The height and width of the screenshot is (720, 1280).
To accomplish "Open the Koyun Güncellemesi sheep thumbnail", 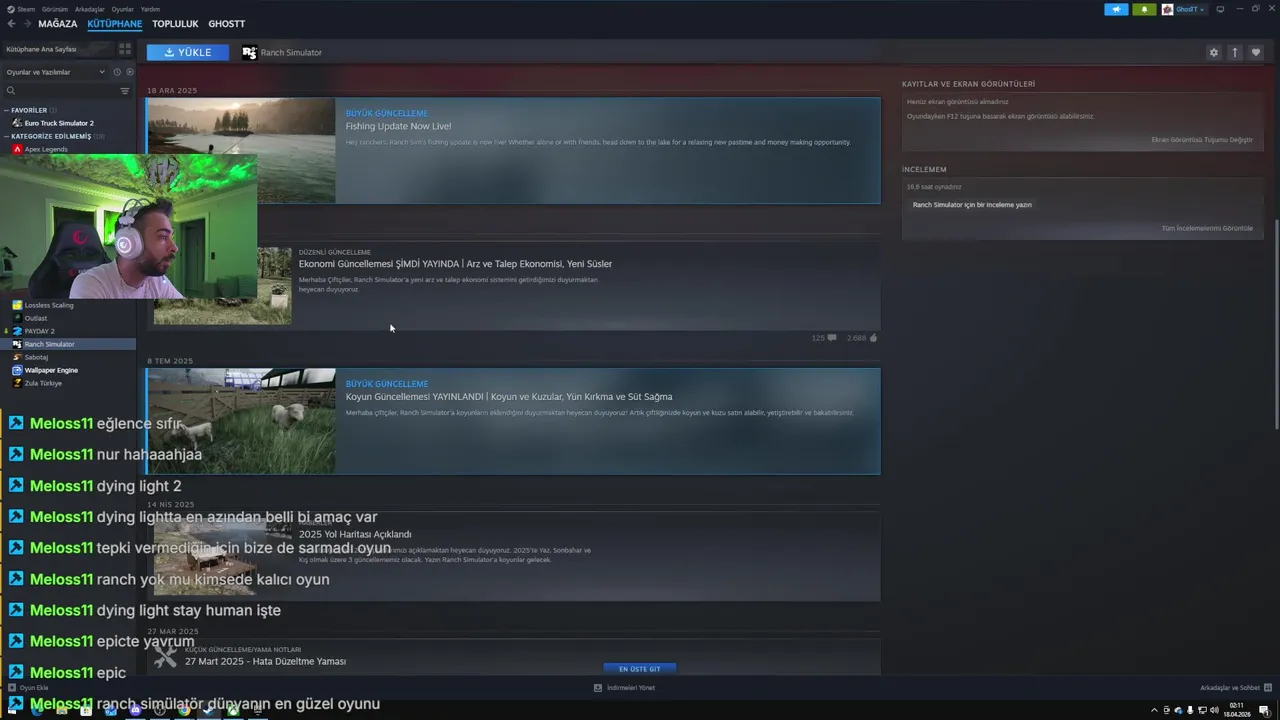I will click(x=241, y=421).
